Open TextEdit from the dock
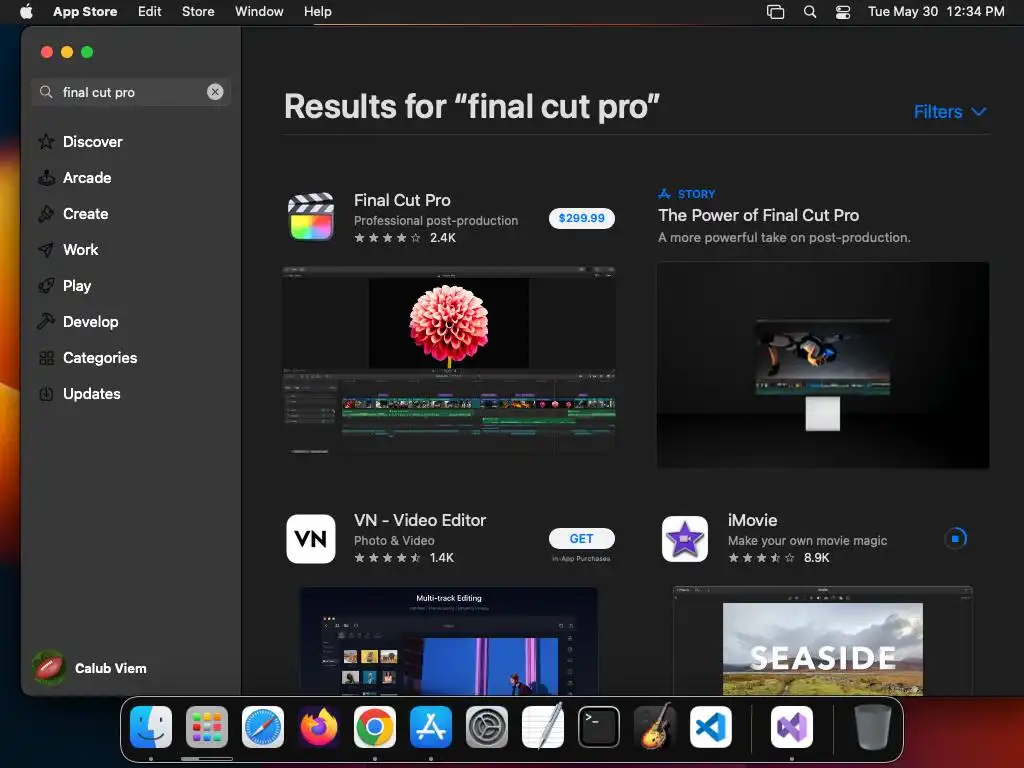The width and height of the screenshot is (1024, 768). pyautogui.click(x=543, y=726)
